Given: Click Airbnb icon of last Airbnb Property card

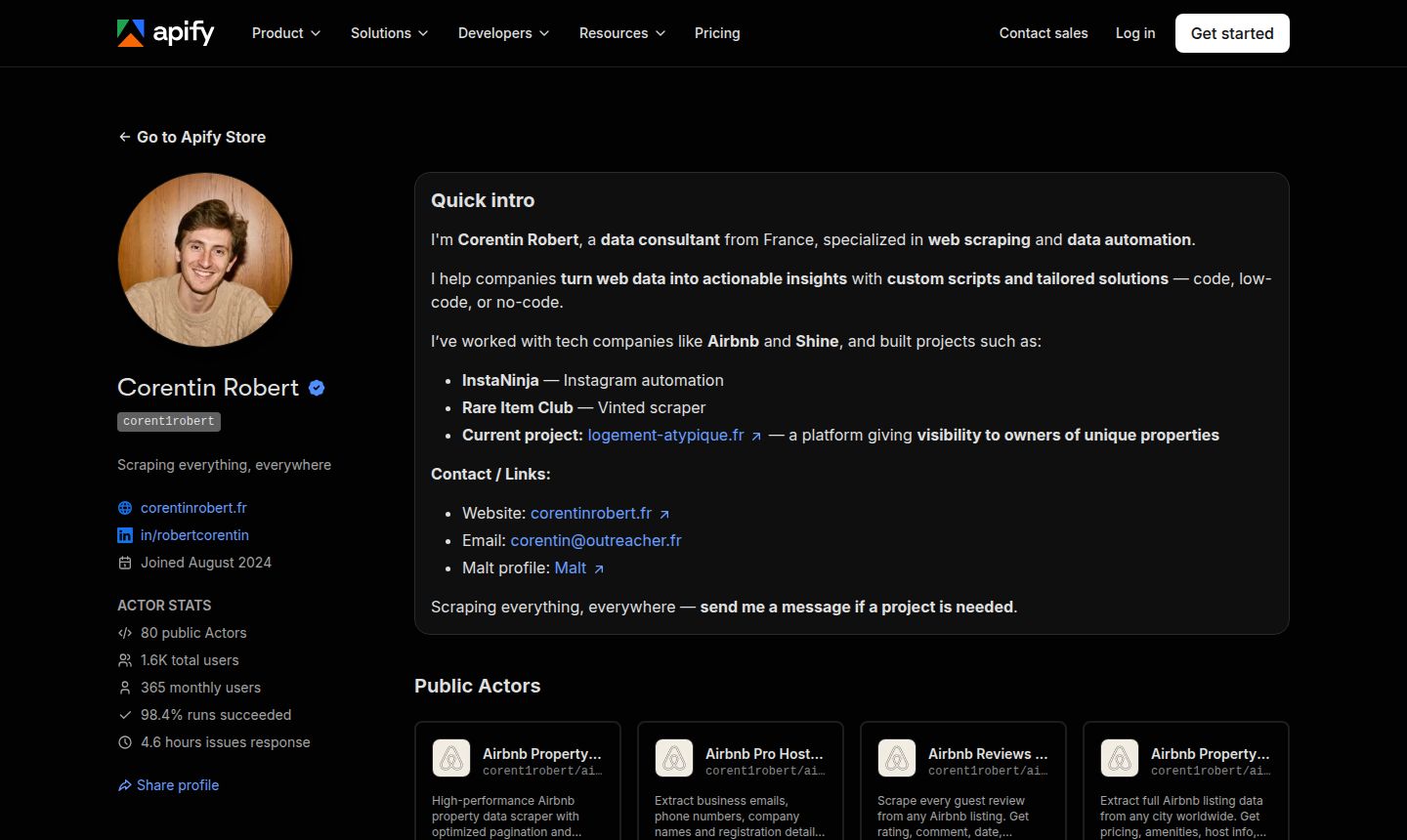Looking at the screenshot, I should click(1120, 758).
